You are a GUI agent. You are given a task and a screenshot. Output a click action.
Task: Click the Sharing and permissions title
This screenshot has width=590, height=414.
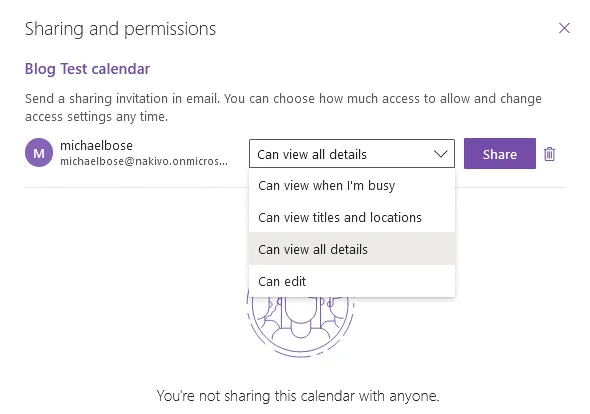tap(120, 29)
